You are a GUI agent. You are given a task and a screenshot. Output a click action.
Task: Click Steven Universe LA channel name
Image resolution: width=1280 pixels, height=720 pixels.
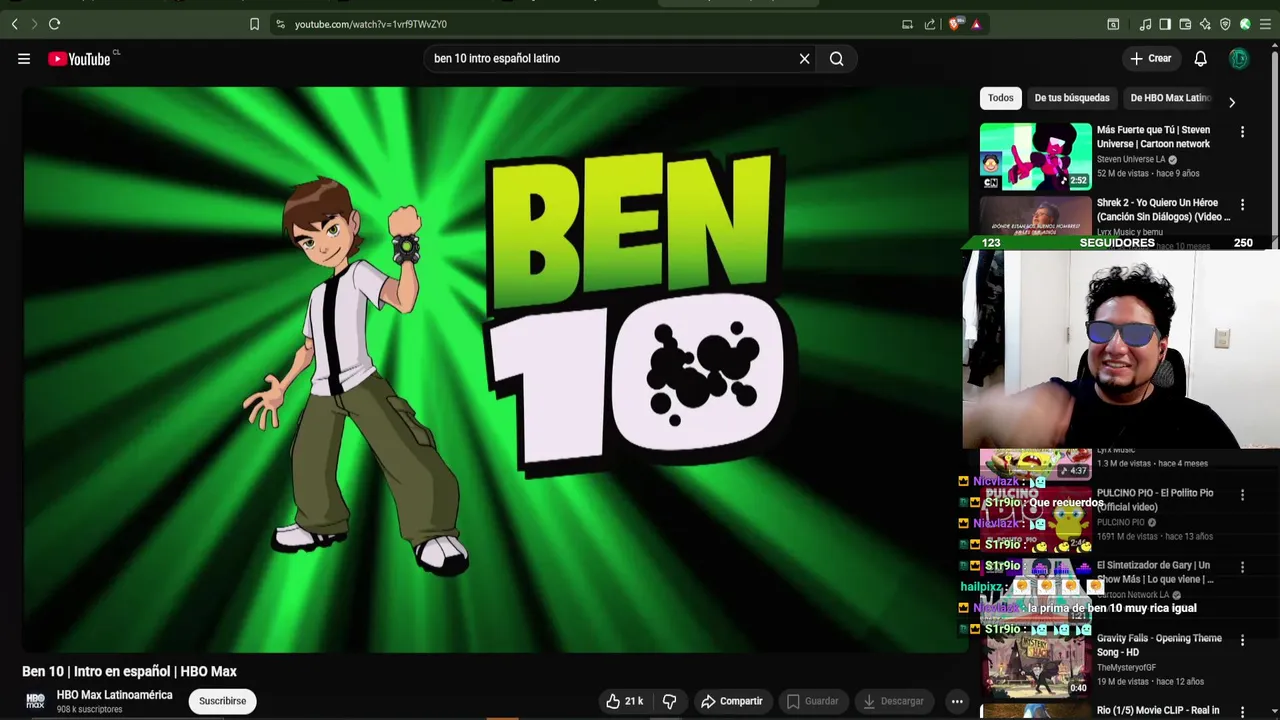tap(1131, 159)
